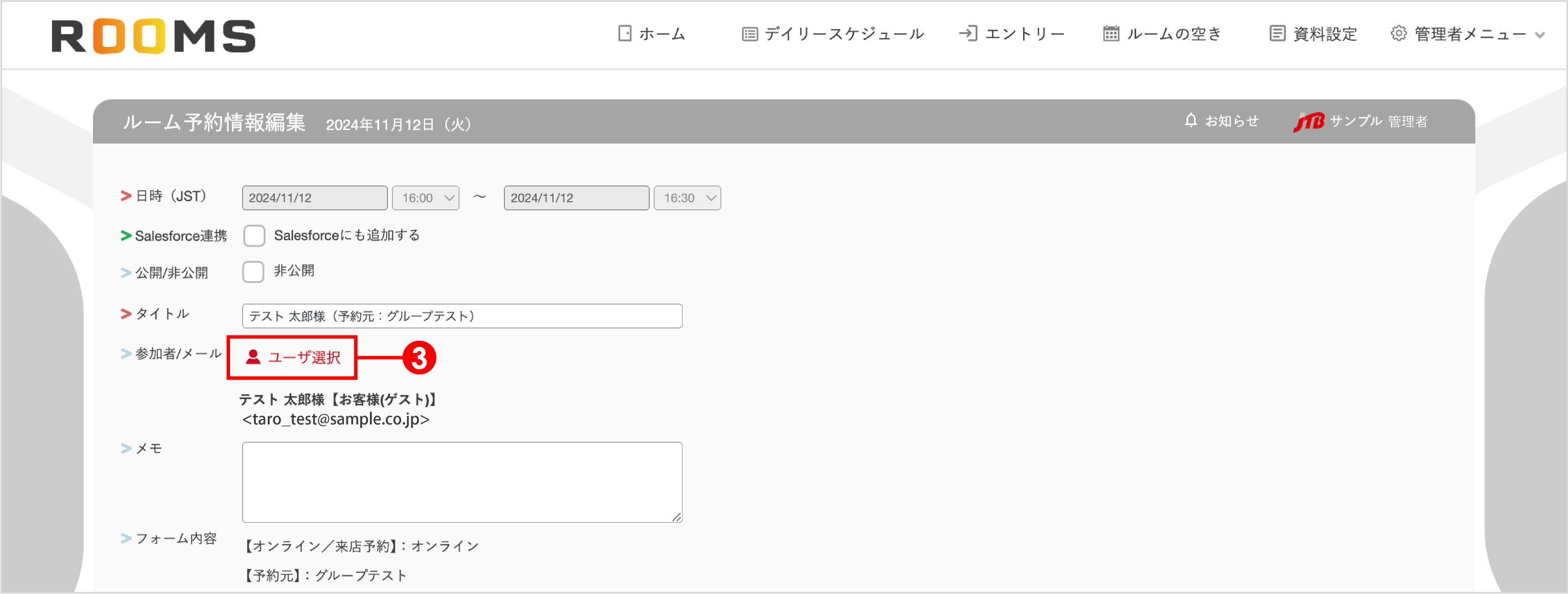Click the person icon inside ユーザ選択

[253, 358]
